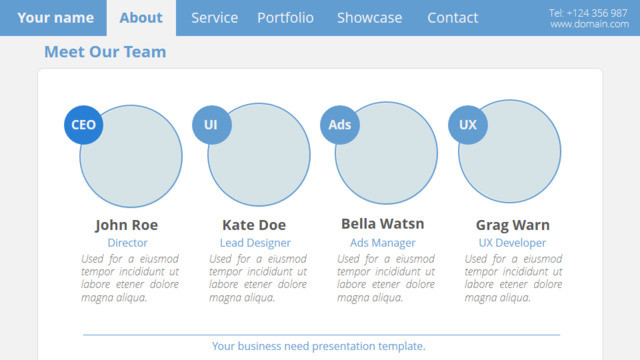Open John Roe's profile photo circle

[x=131, y=156]
